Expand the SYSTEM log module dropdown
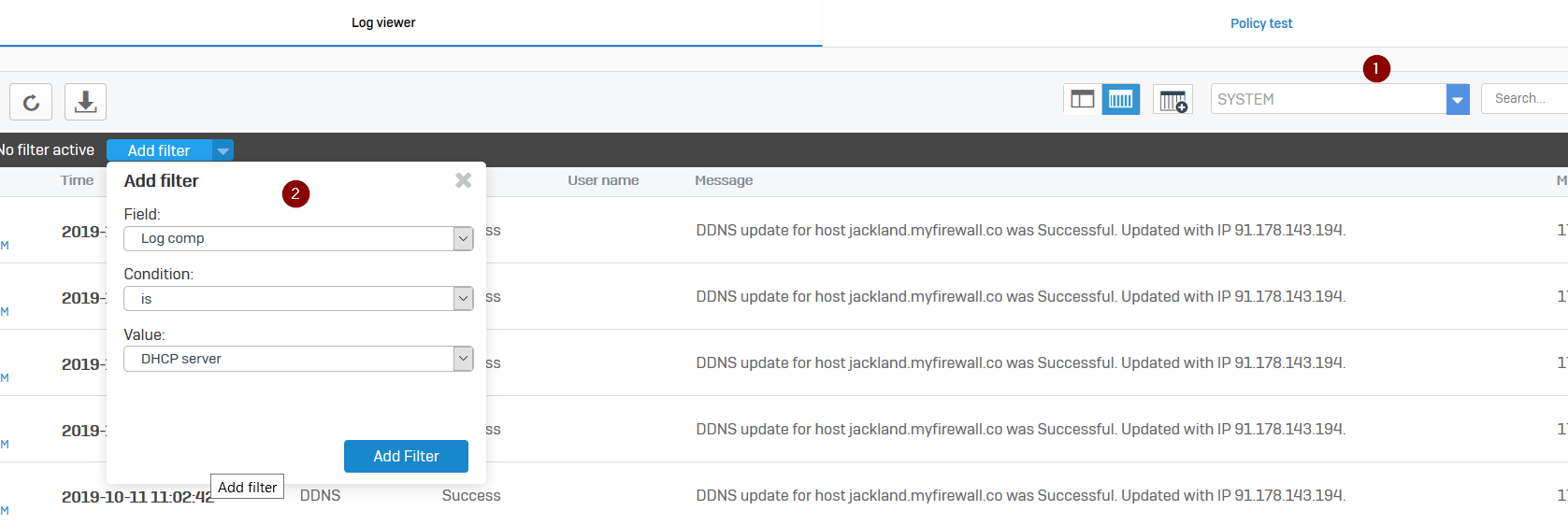 (1457, 99)
